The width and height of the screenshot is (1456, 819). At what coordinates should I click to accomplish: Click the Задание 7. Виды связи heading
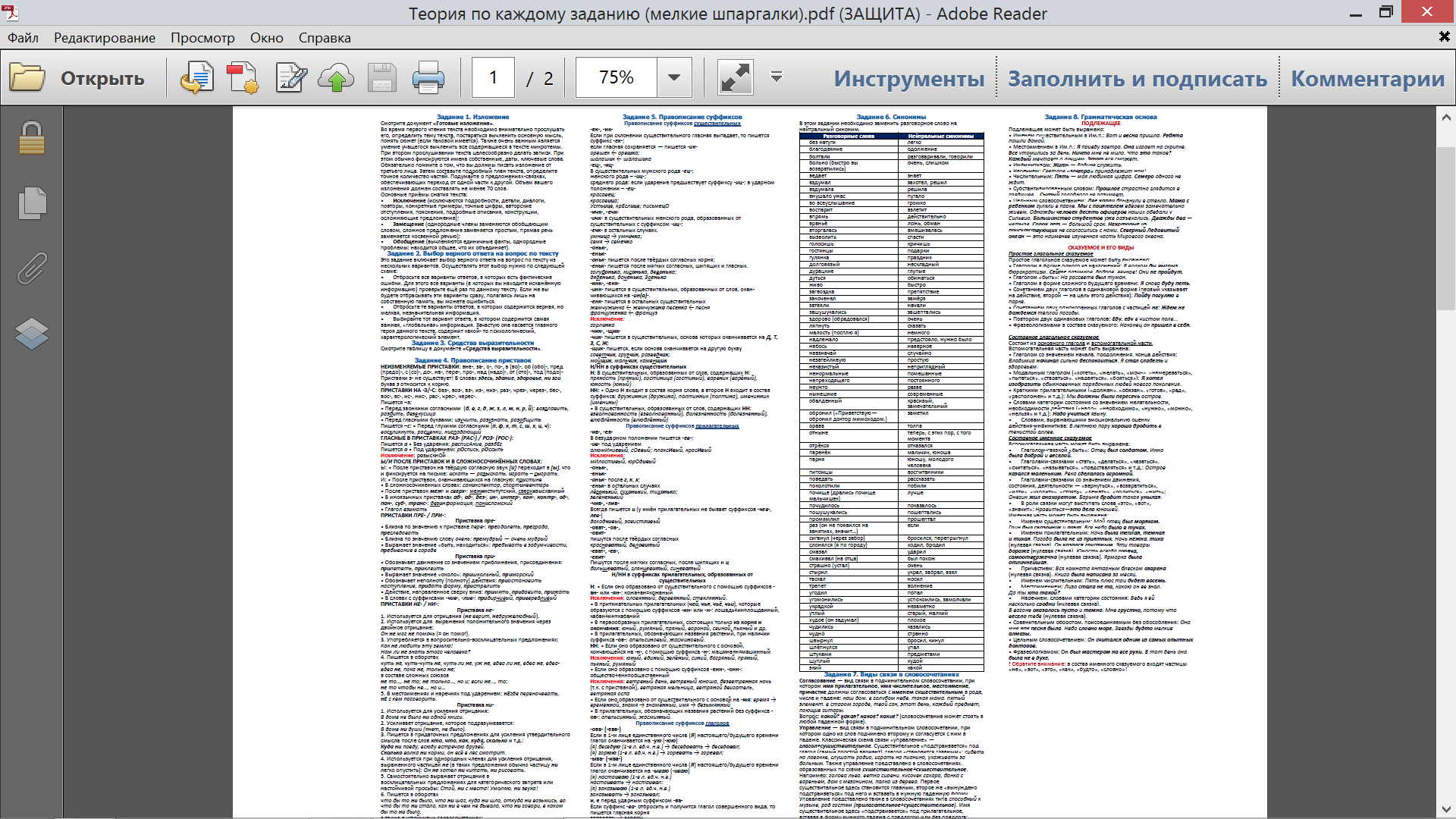(891, 674)
